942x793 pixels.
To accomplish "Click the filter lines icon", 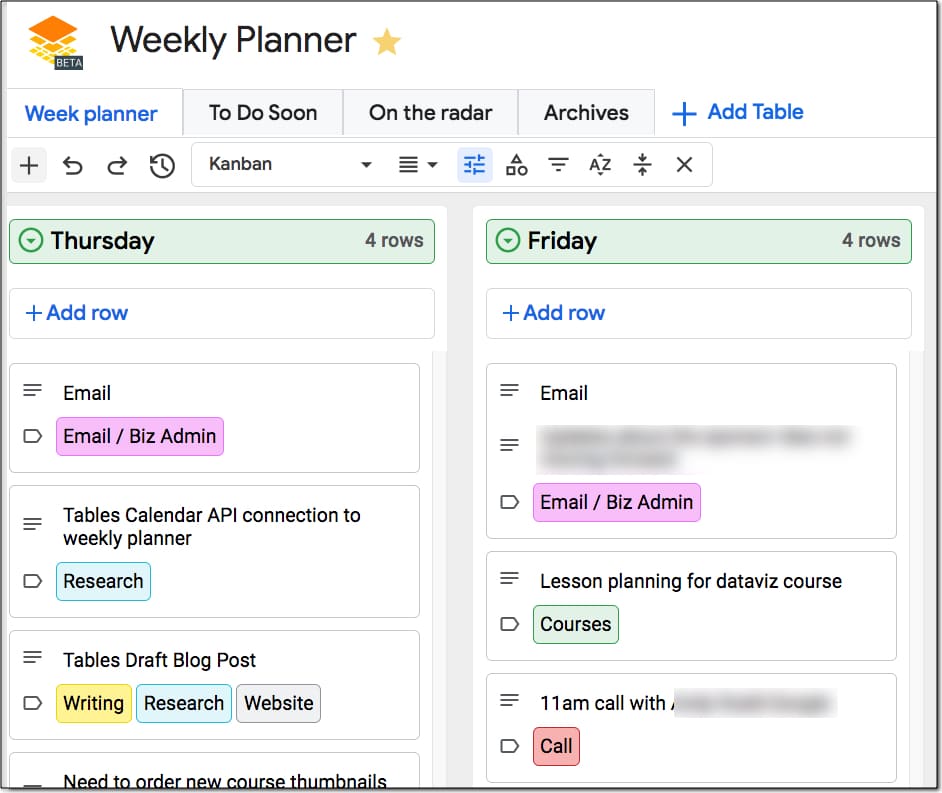I will (x=558, y=164).
